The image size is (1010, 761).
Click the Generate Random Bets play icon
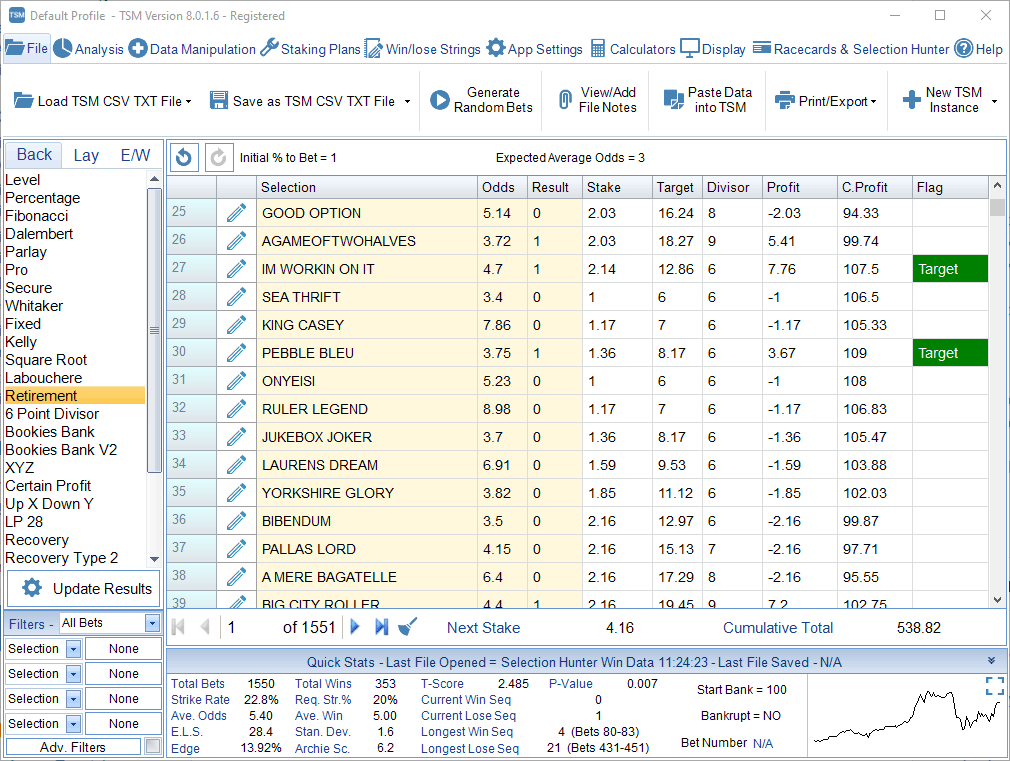click(x=439, y=100)
